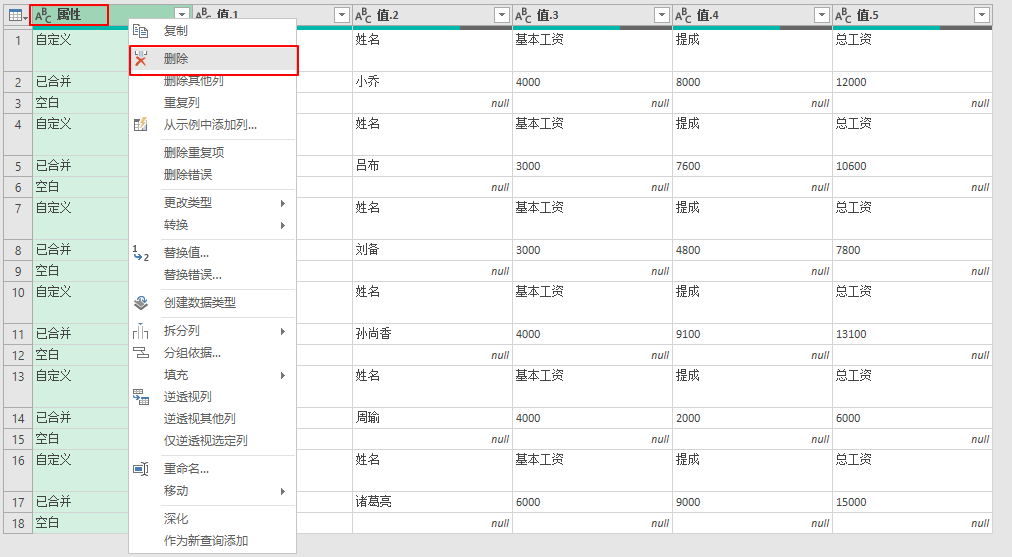The height and width of the screenshot is (557, 1012).
Task: Click the Unpivot Columns icon
Action: 141,397
